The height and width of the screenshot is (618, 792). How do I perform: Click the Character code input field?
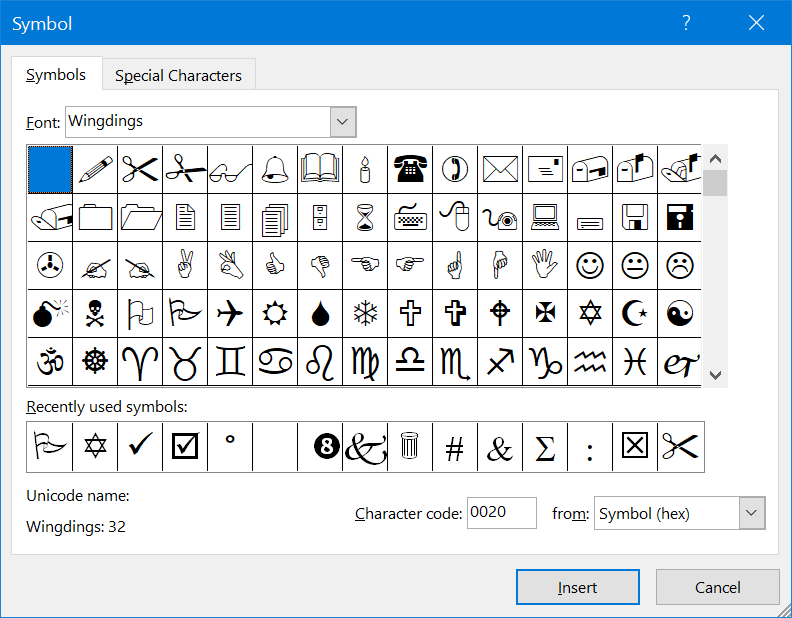(x=501, y=513)
